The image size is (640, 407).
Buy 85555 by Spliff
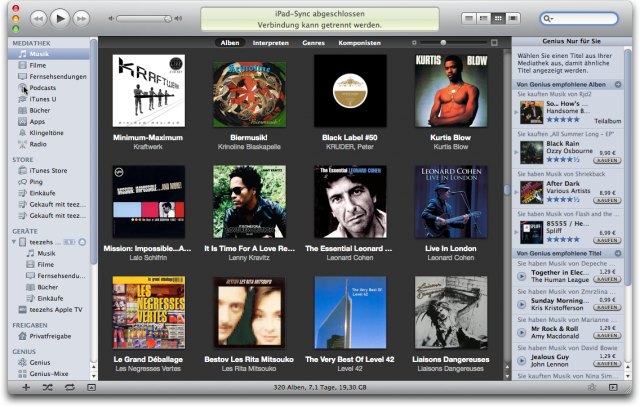607,240
